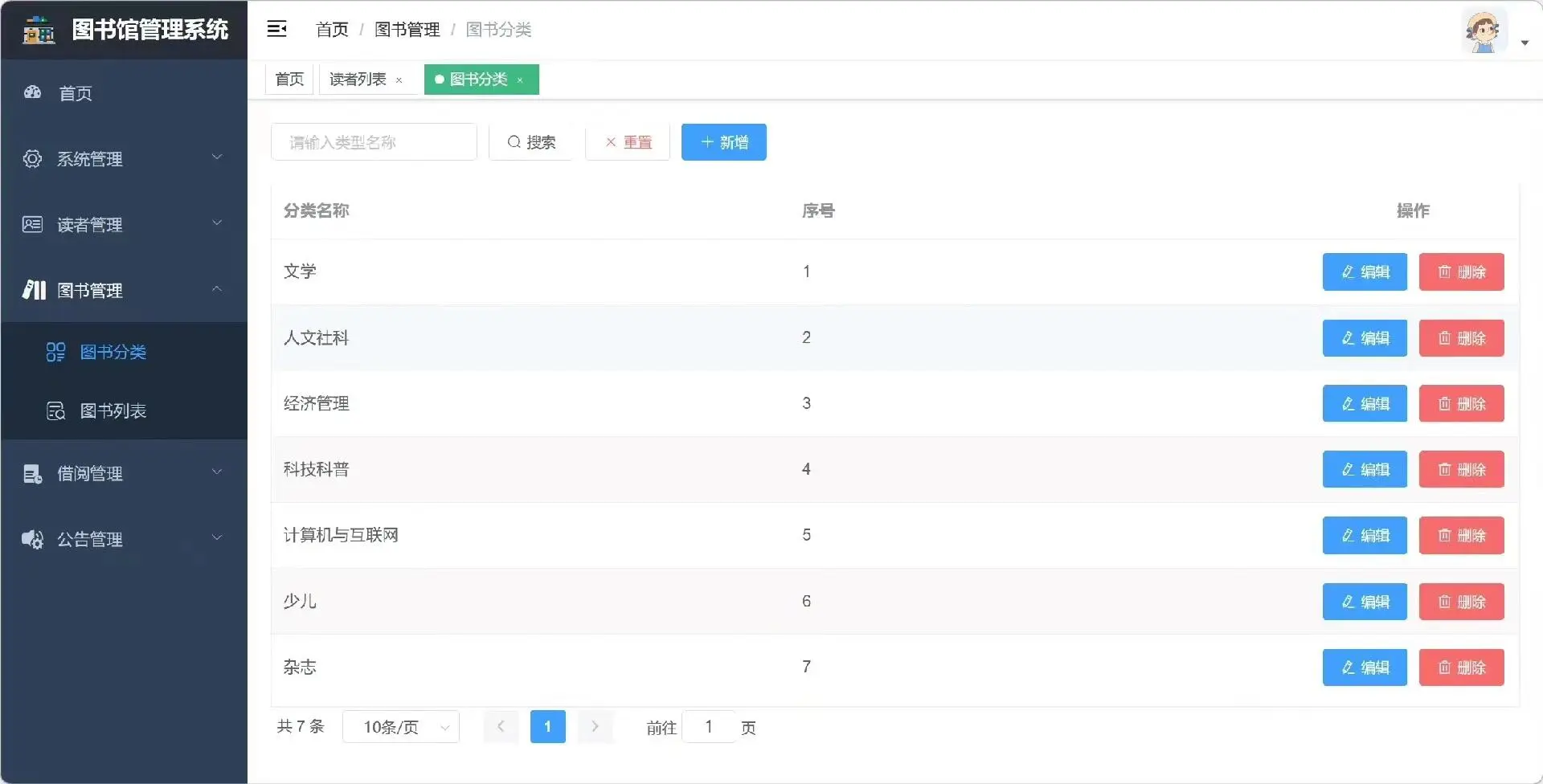Click the pencil icon on the 文学 row
The width and height of the screenshot is (1543, 784).
click(x=1347, y=272)
